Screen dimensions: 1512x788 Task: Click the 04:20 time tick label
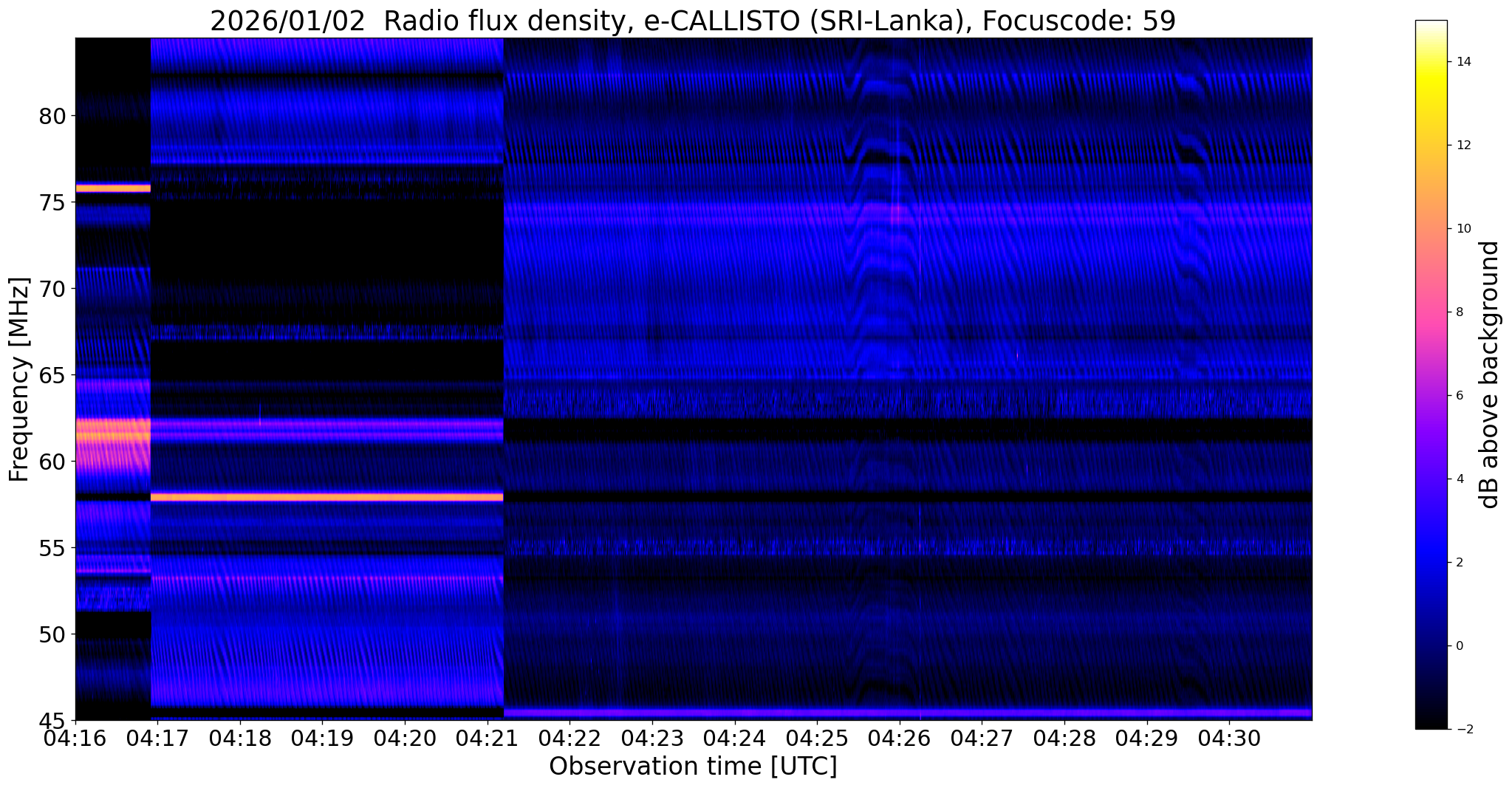click(405, 739)
